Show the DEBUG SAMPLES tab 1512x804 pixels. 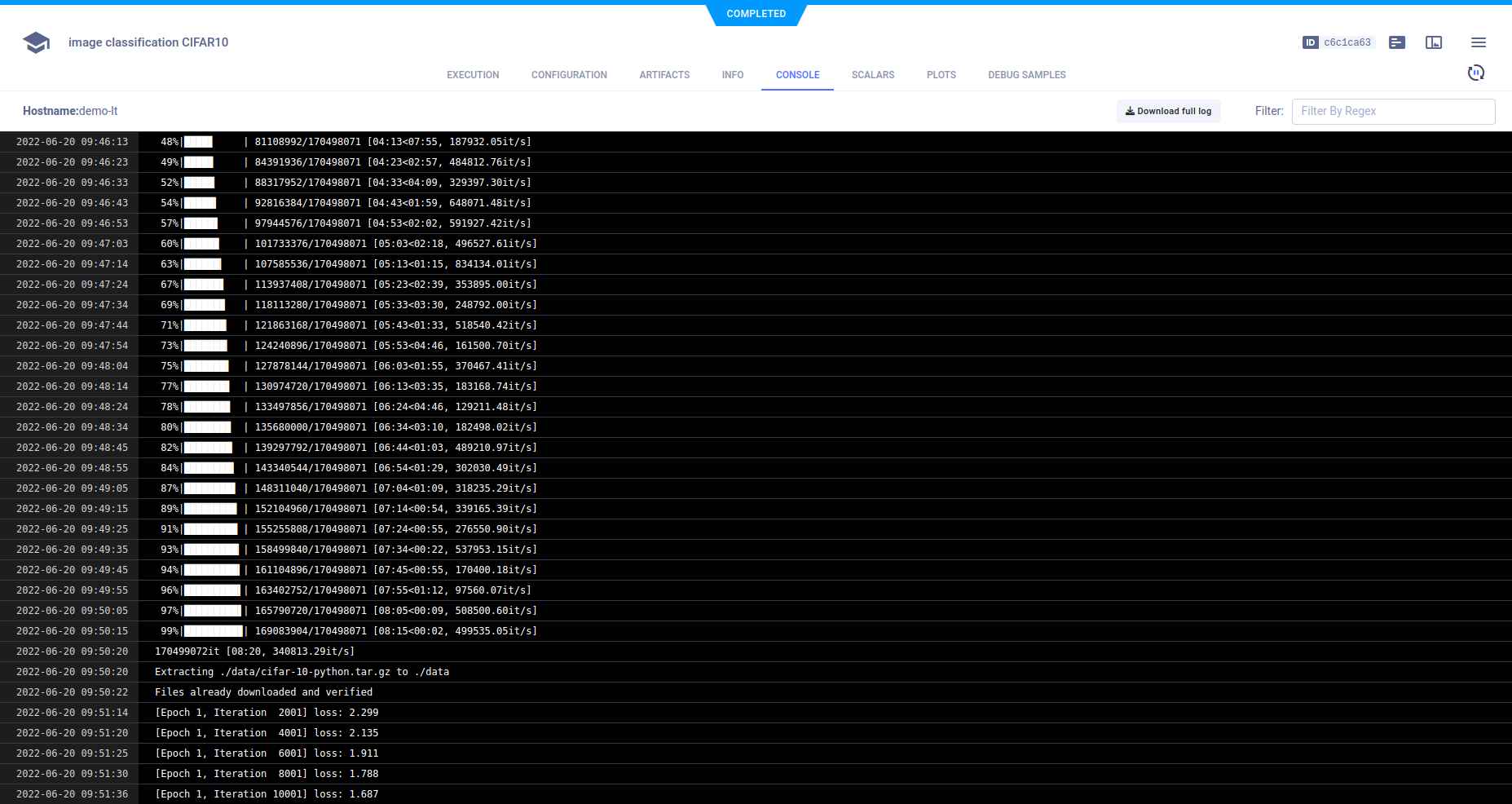tap(1026, 75)
